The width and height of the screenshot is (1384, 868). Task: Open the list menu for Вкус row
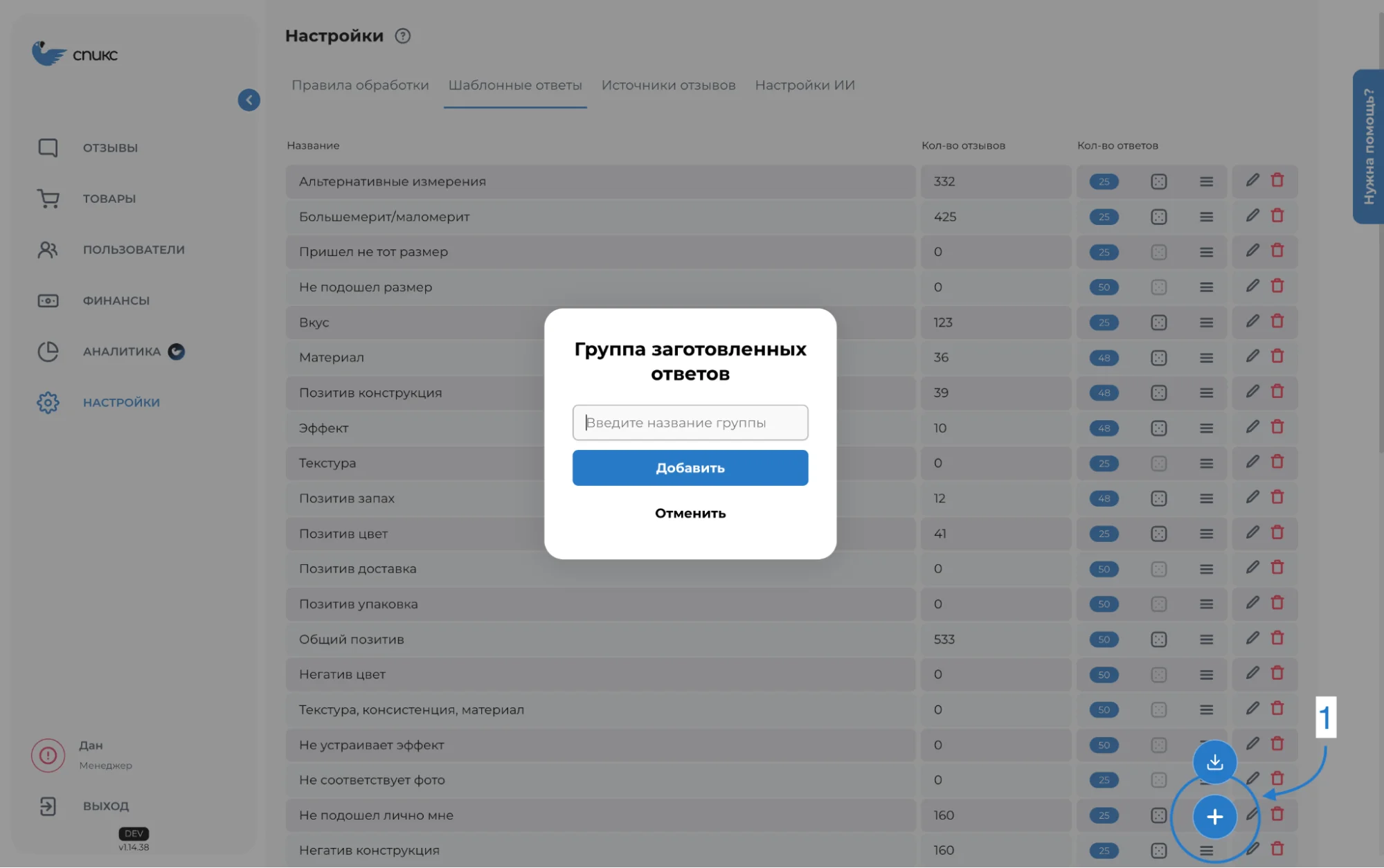point(1206,323)
